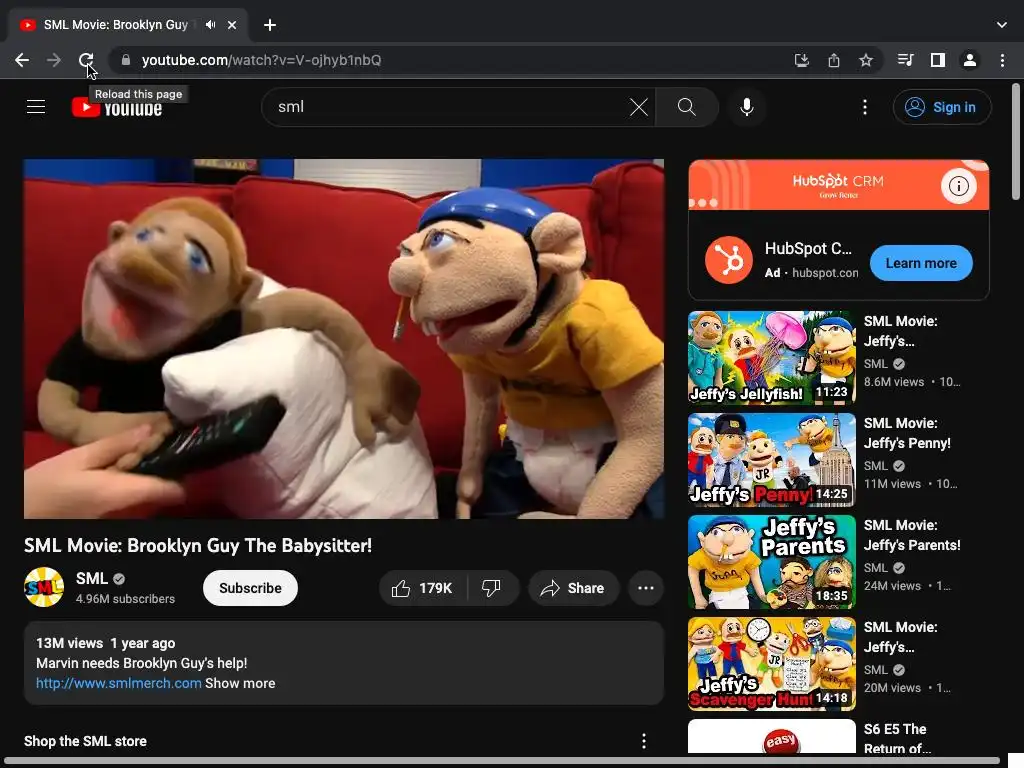Viewport: 1024px width, 768px height.
Task: Click the horizontal scrollbar at the bottom
Action: coord(501,761)
